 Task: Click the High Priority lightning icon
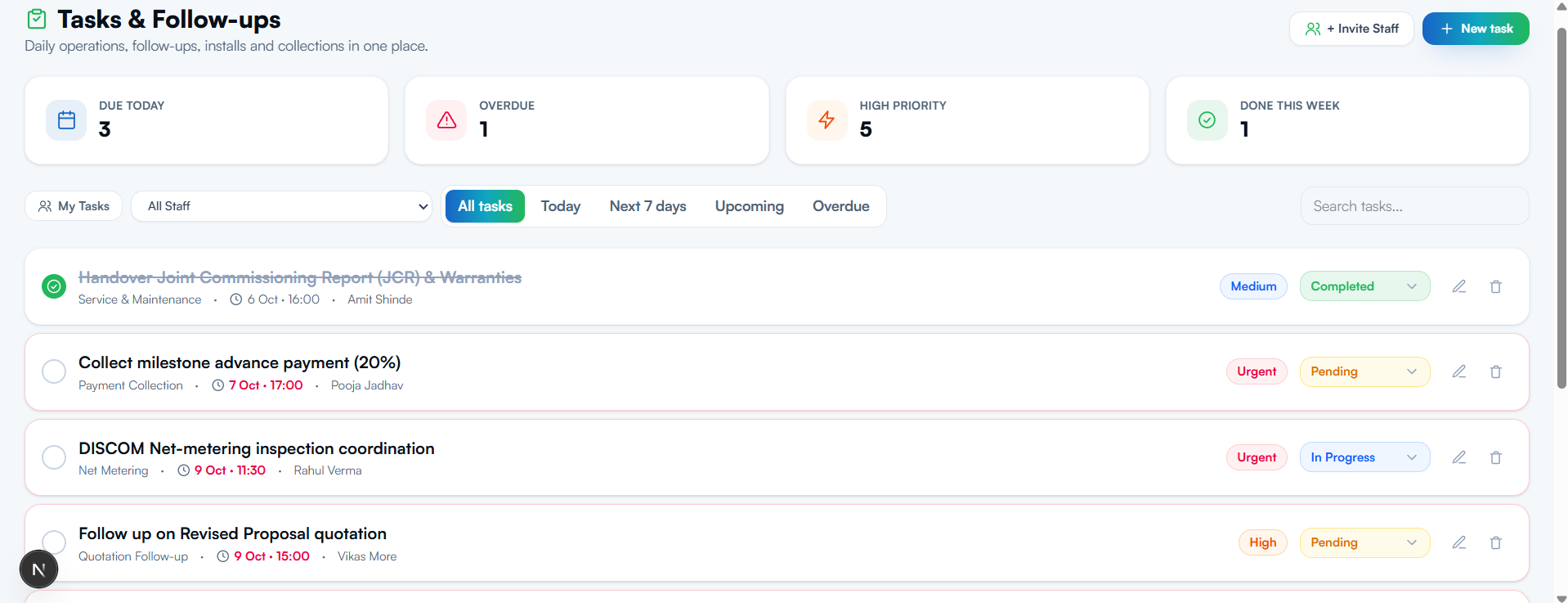(827, 120)
